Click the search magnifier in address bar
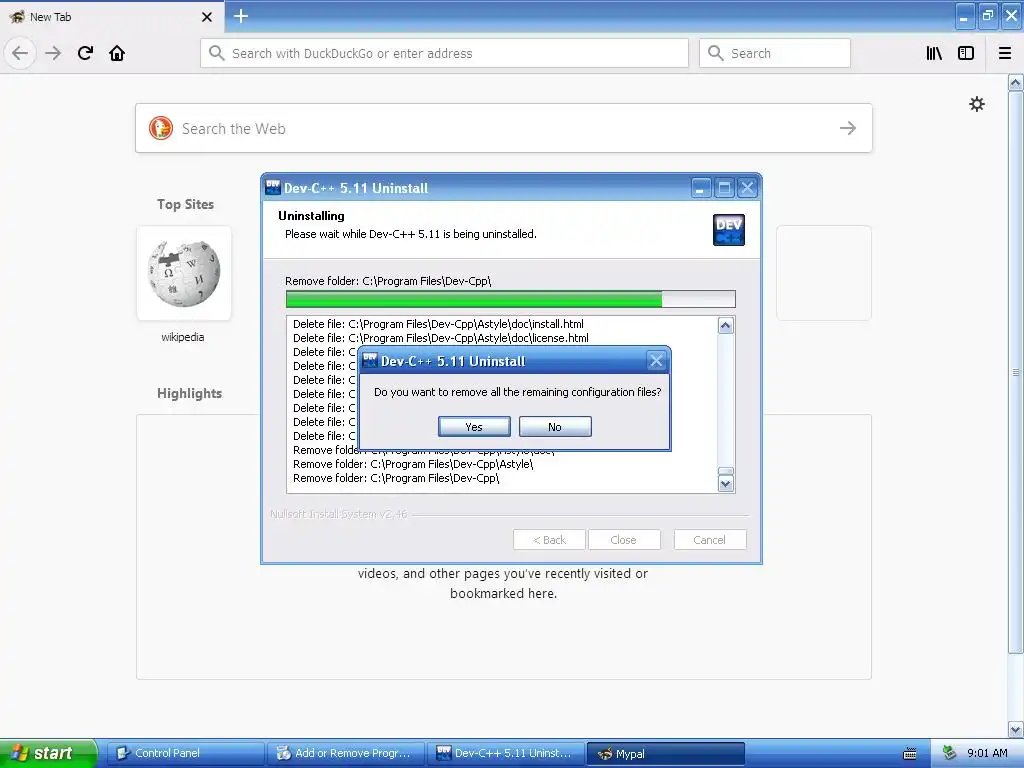The width and height of the screenshot is (1024, 768). [x=216, y=53]
